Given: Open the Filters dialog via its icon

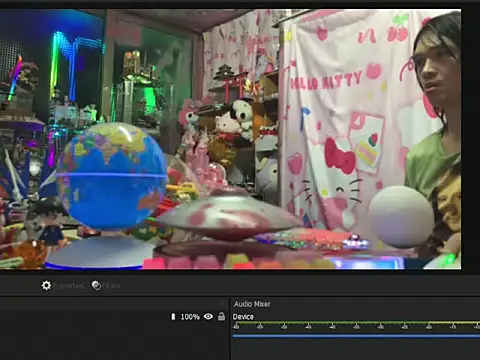Looking at the screenshot, I should [x=96, y=286].
